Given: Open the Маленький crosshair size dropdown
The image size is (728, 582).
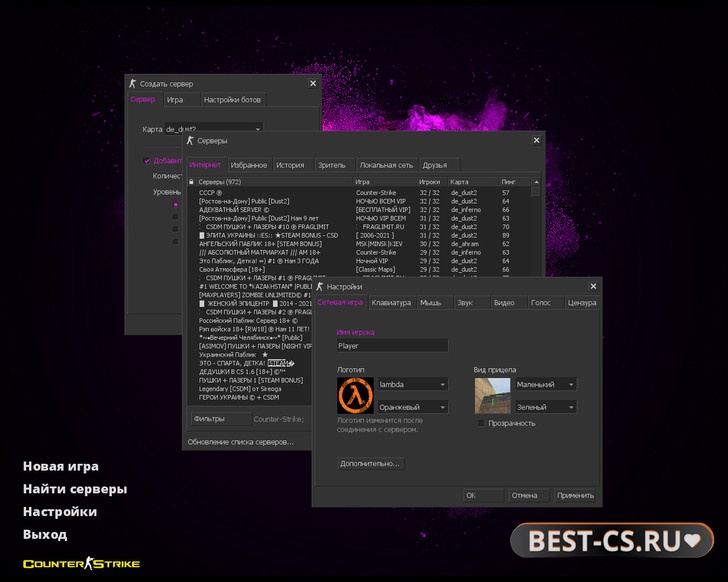Looking at the screenshot, I should [x=546, y=384].
